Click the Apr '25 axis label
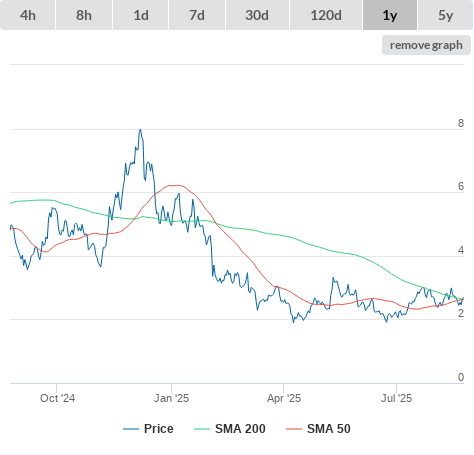Viewport: 474px width, 455px height. (284, 398)
